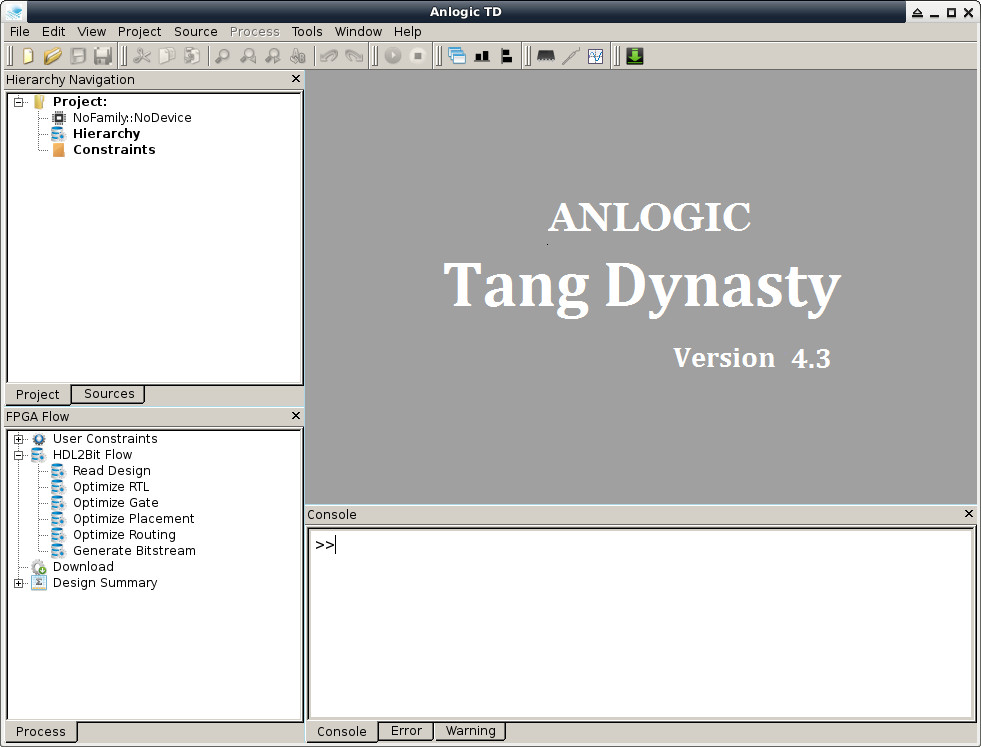This screenshot has height=747, width=981.
Task: Switch to the Warning tab
Action: pyautogui.click(x=470, y=731)
